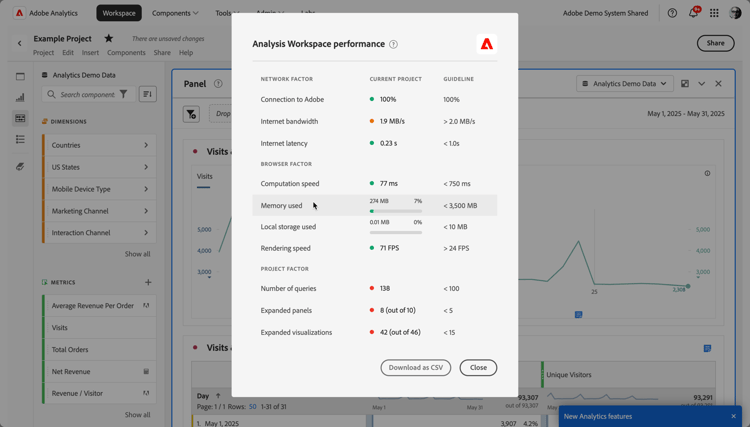
Task: Close the performance dialog
Action: point(478,368)
